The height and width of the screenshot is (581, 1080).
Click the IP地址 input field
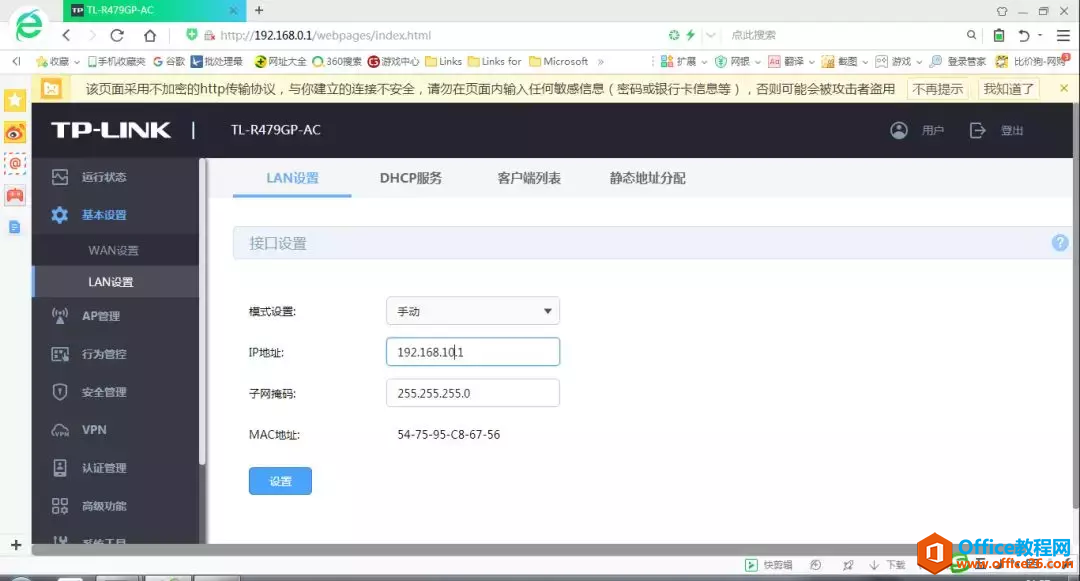click(x=472, y=352)
